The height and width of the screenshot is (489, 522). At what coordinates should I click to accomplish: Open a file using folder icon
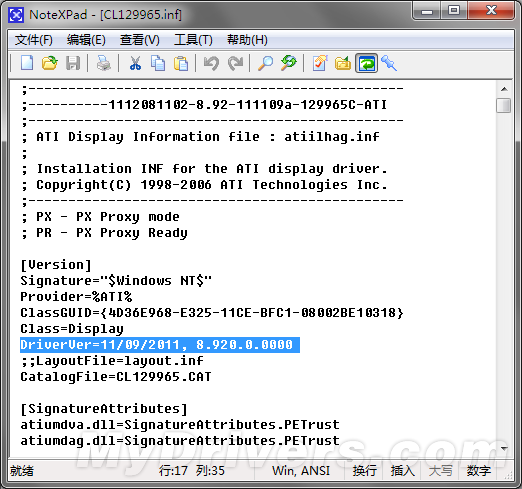50,63
